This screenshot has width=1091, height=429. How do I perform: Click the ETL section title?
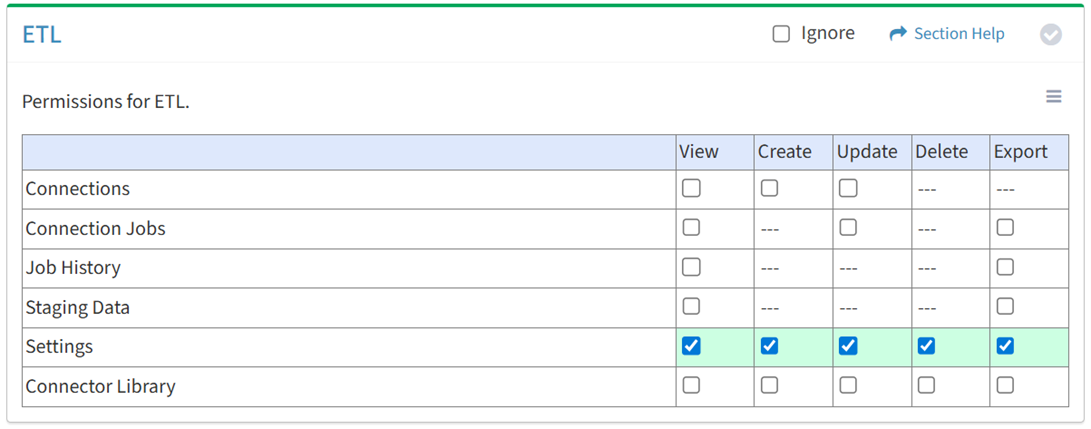[x=42, y=35]
